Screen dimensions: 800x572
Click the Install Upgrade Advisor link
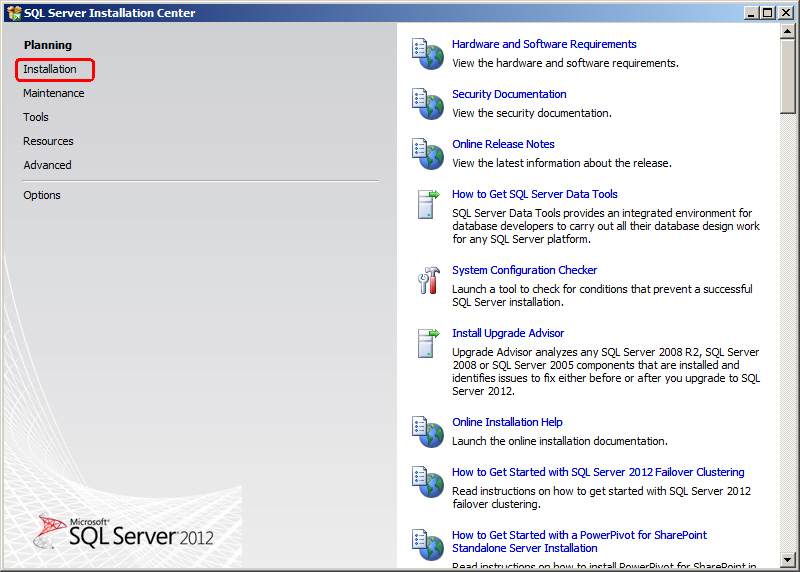pyautogui.click(x=508, y=333)
